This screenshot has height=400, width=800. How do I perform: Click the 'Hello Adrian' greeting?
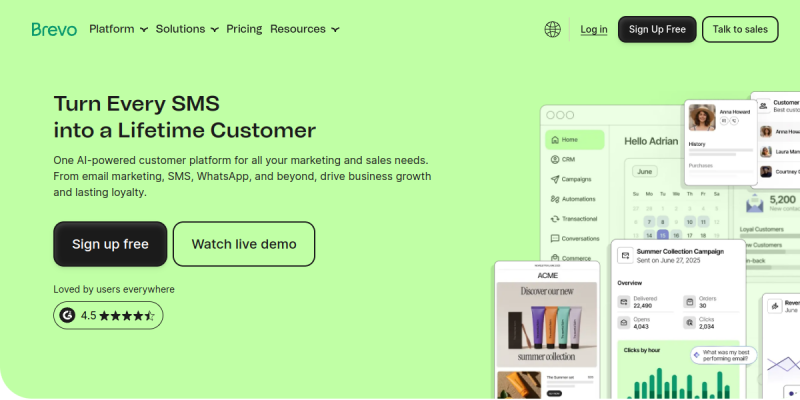coord(651,141)
